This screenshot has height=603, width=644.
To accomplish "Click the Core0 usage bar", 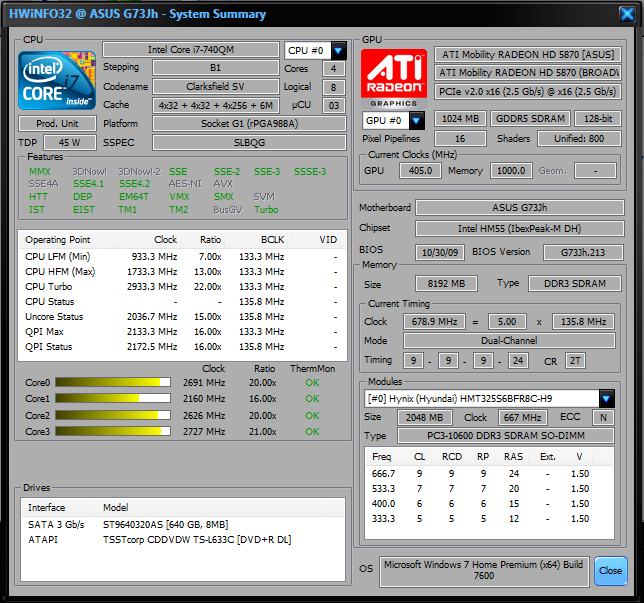I will coord(113,382).
